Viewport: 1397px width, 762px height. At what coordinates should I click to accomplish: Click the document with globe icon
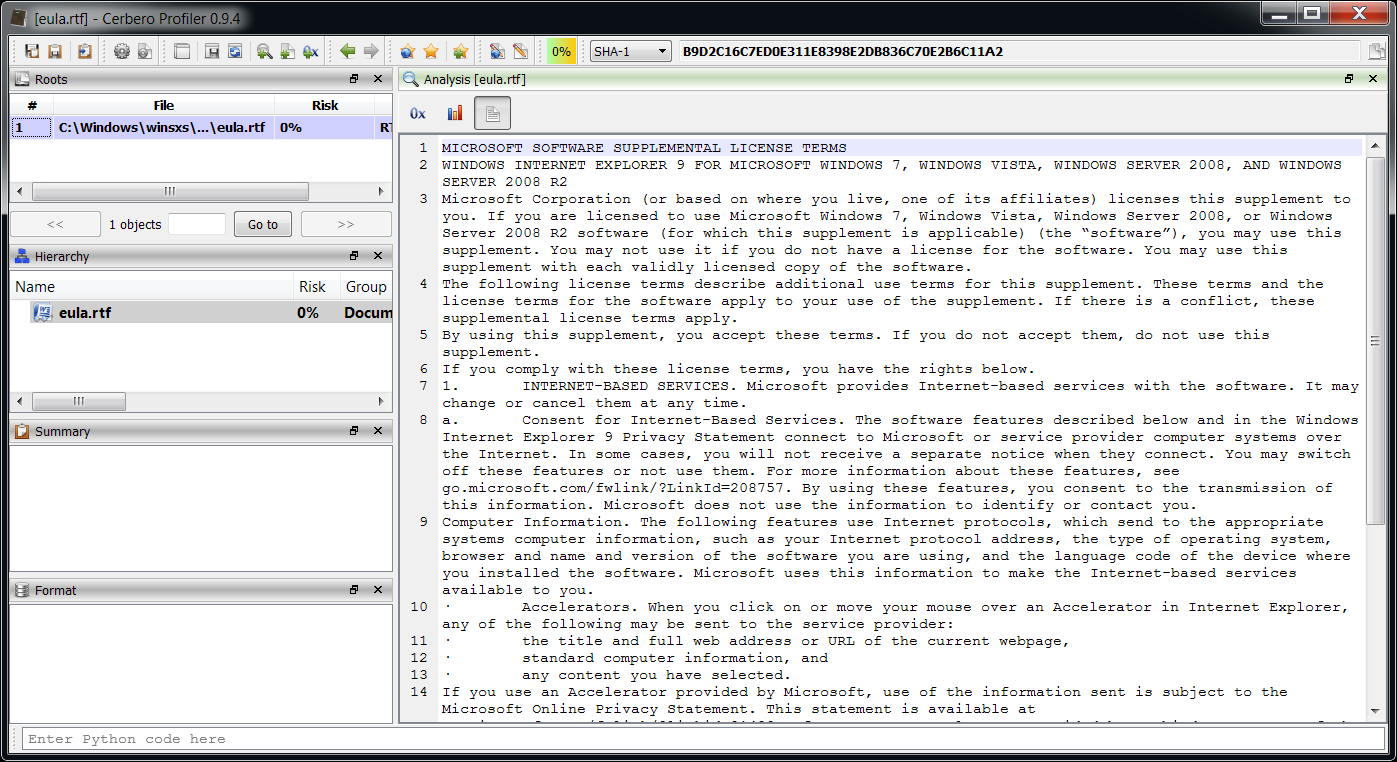click(x=497, y=51)
